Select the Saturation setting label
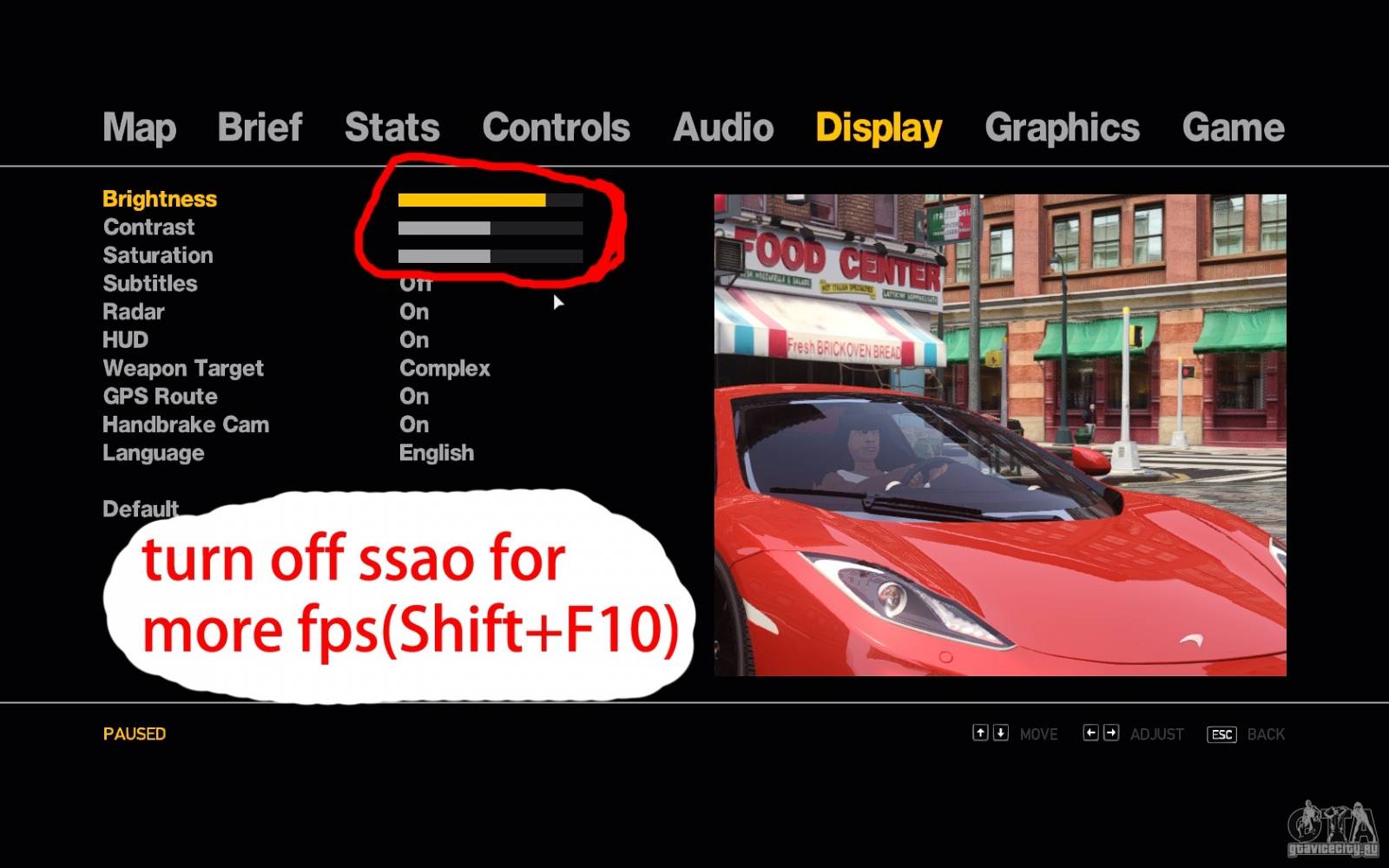 click(x=158, y=255)
